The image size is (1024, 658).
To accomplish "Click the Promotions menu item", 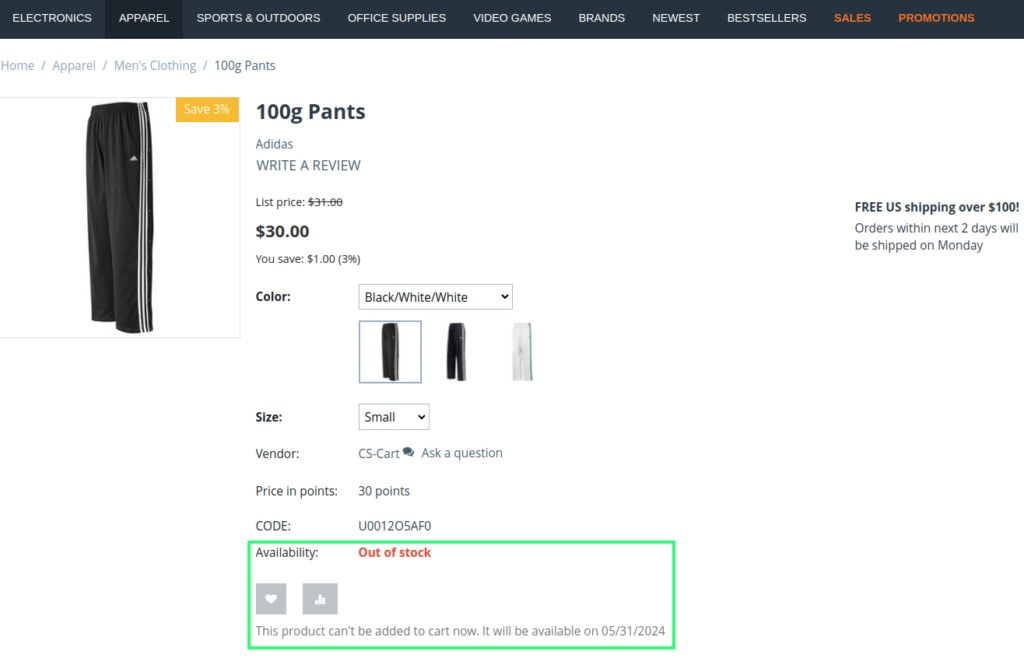I will [x=936, y=18].
